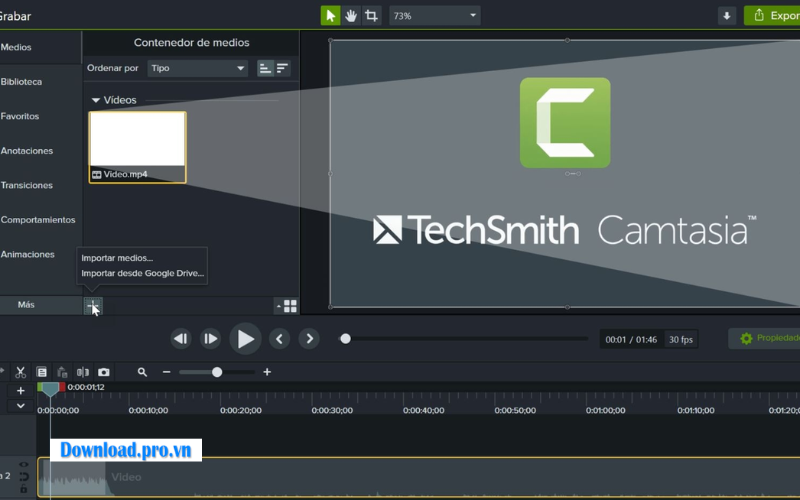Toggle track 2 visibility eye icon

point(23,465)
